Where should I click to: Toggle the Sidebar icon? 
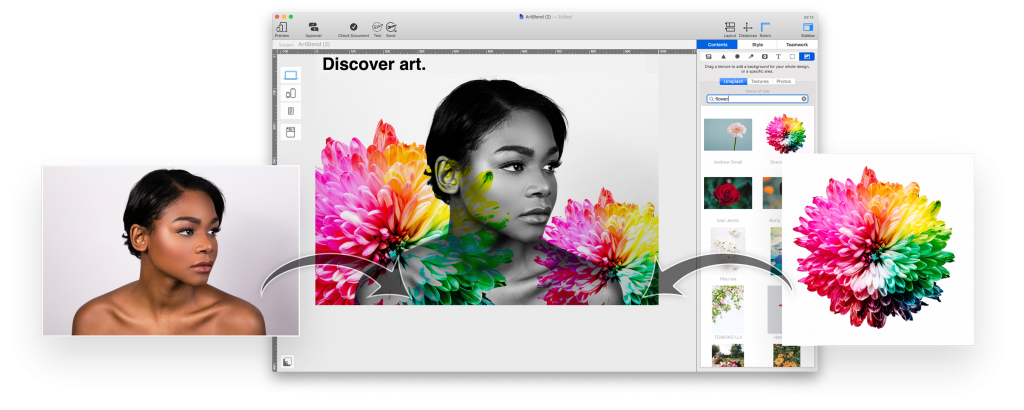pos(808,27)
